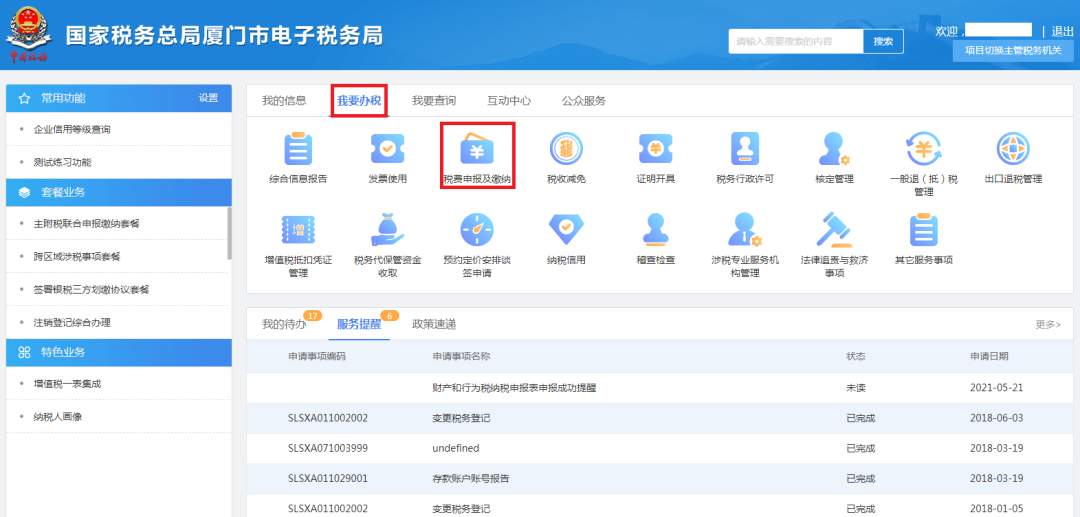The image size is (1080, 517).
Task: Click the search input field
Action: tap(796, 42)
